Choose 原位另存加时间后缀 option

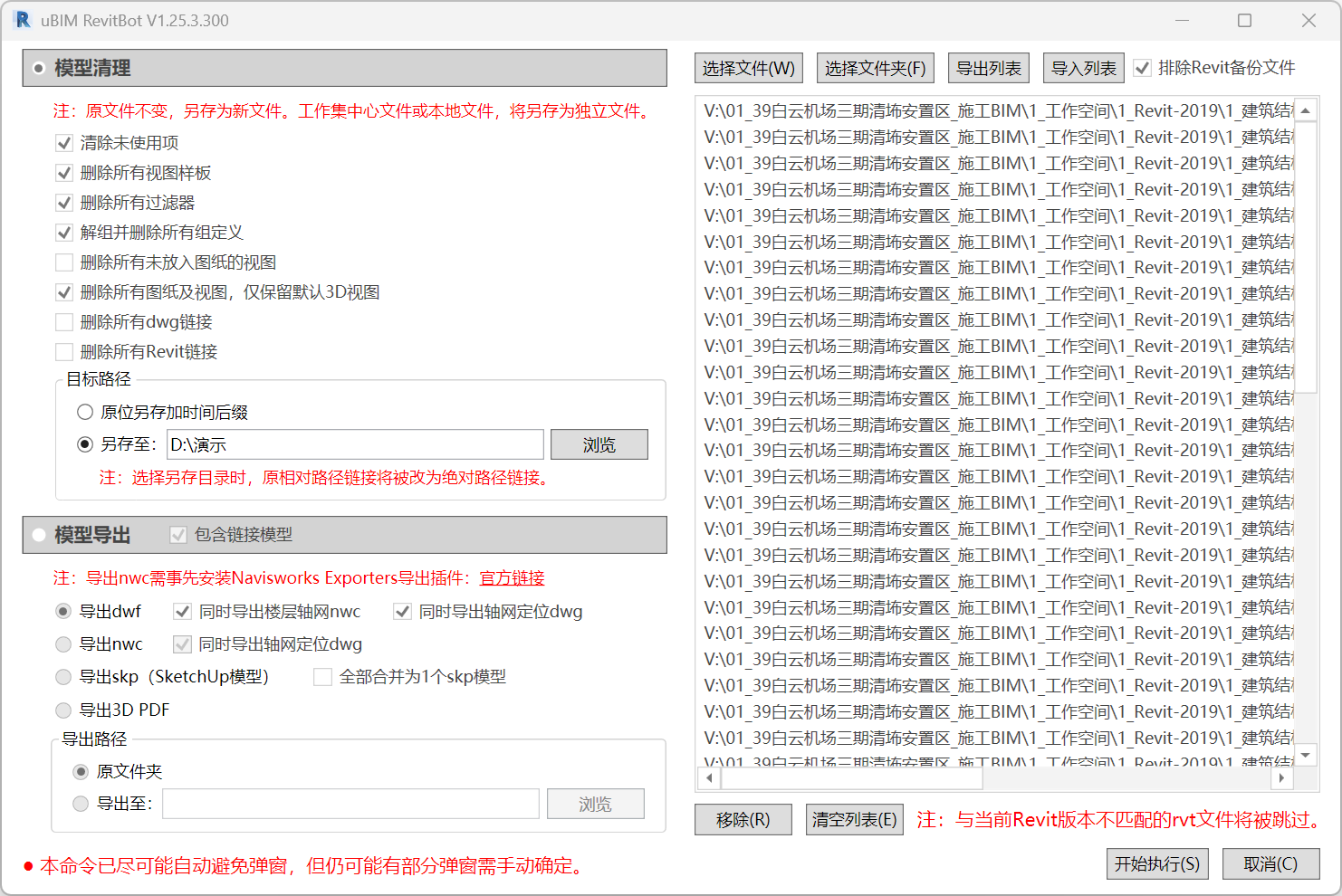coord(85,413)
